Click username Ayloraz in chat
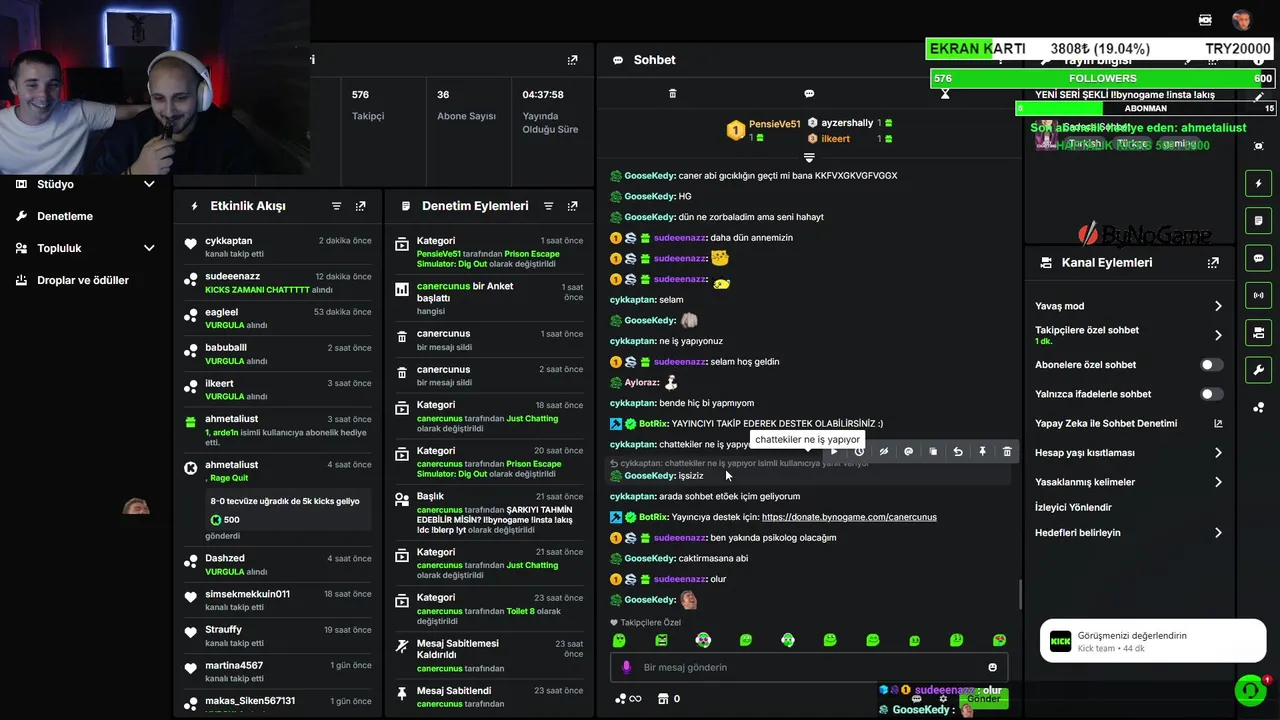1280x720 pixels. tap(640, 382)
